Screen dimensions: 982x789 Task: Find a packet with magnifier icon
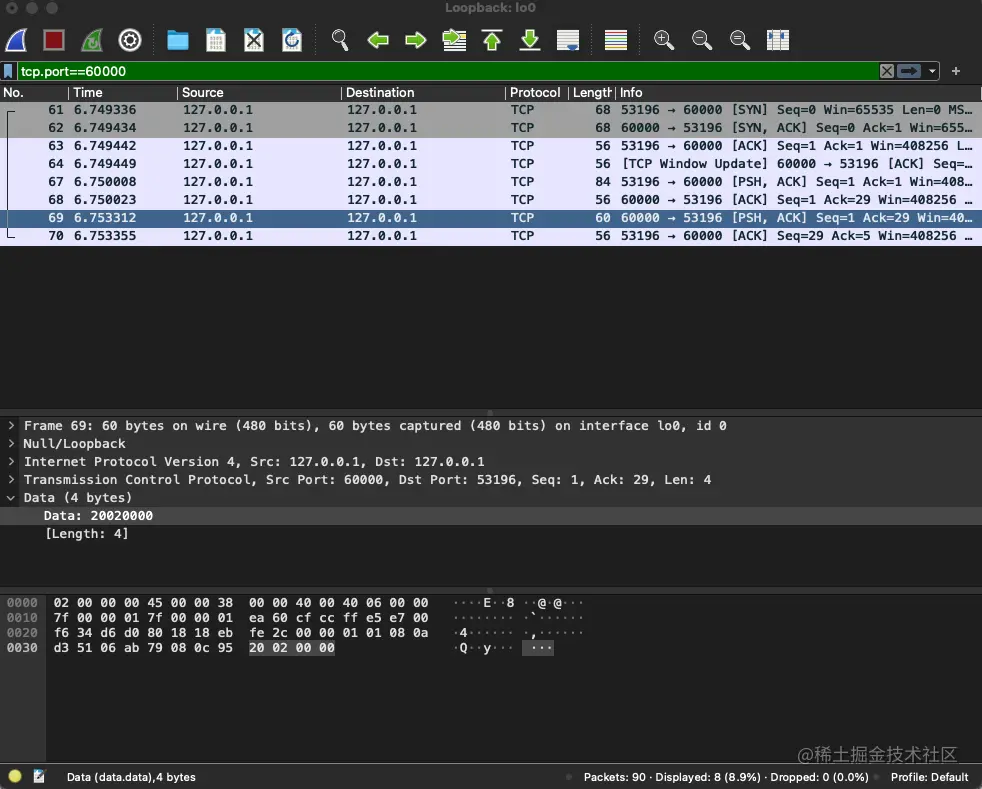pyautogui.click(x=340, y=40)
